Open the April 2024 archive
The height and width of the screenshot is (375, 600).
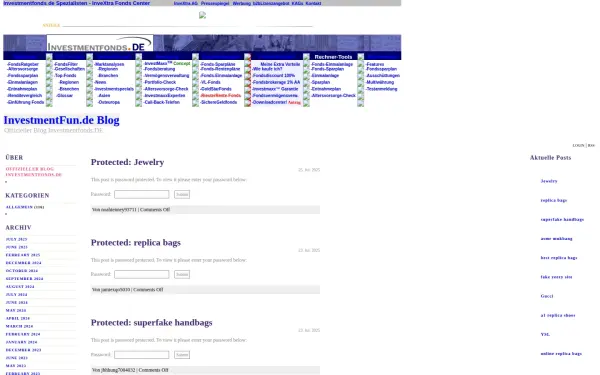(x=18, y=318)
